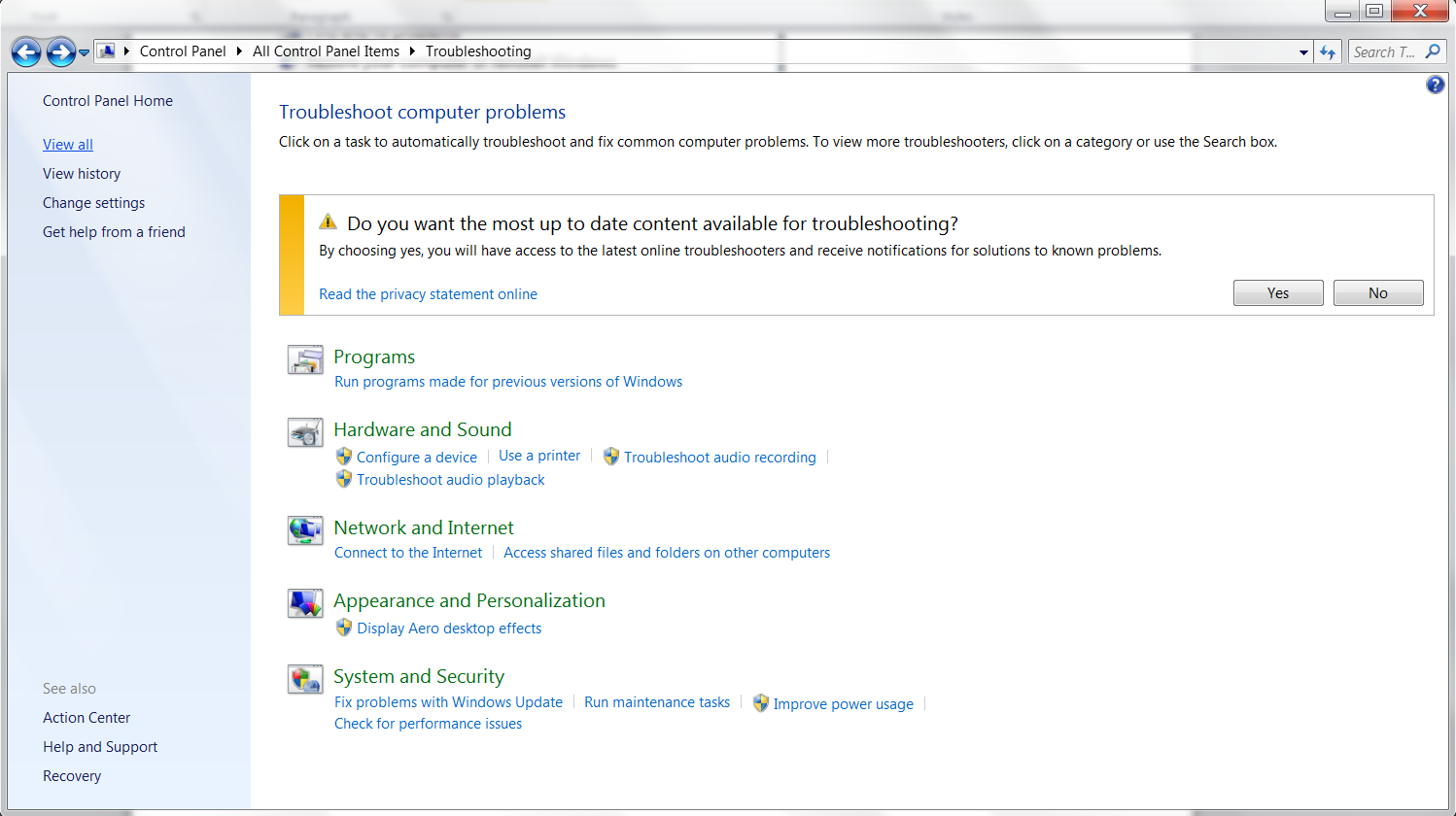This screenshot has height=816, width=1456.
Task: Select the Control Panel breadcrumb
Action: [x=183, y=51]
